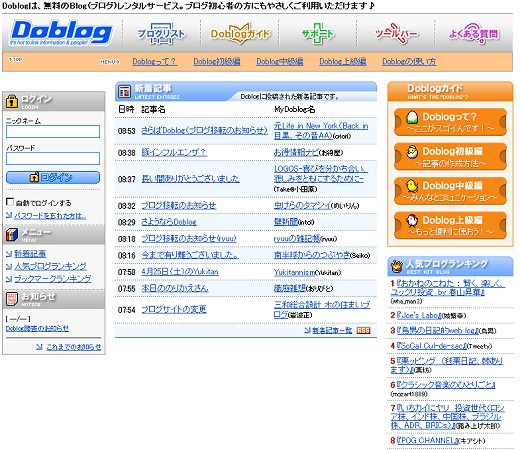Open blog 南半球からのつぶやき

(312, 255)
